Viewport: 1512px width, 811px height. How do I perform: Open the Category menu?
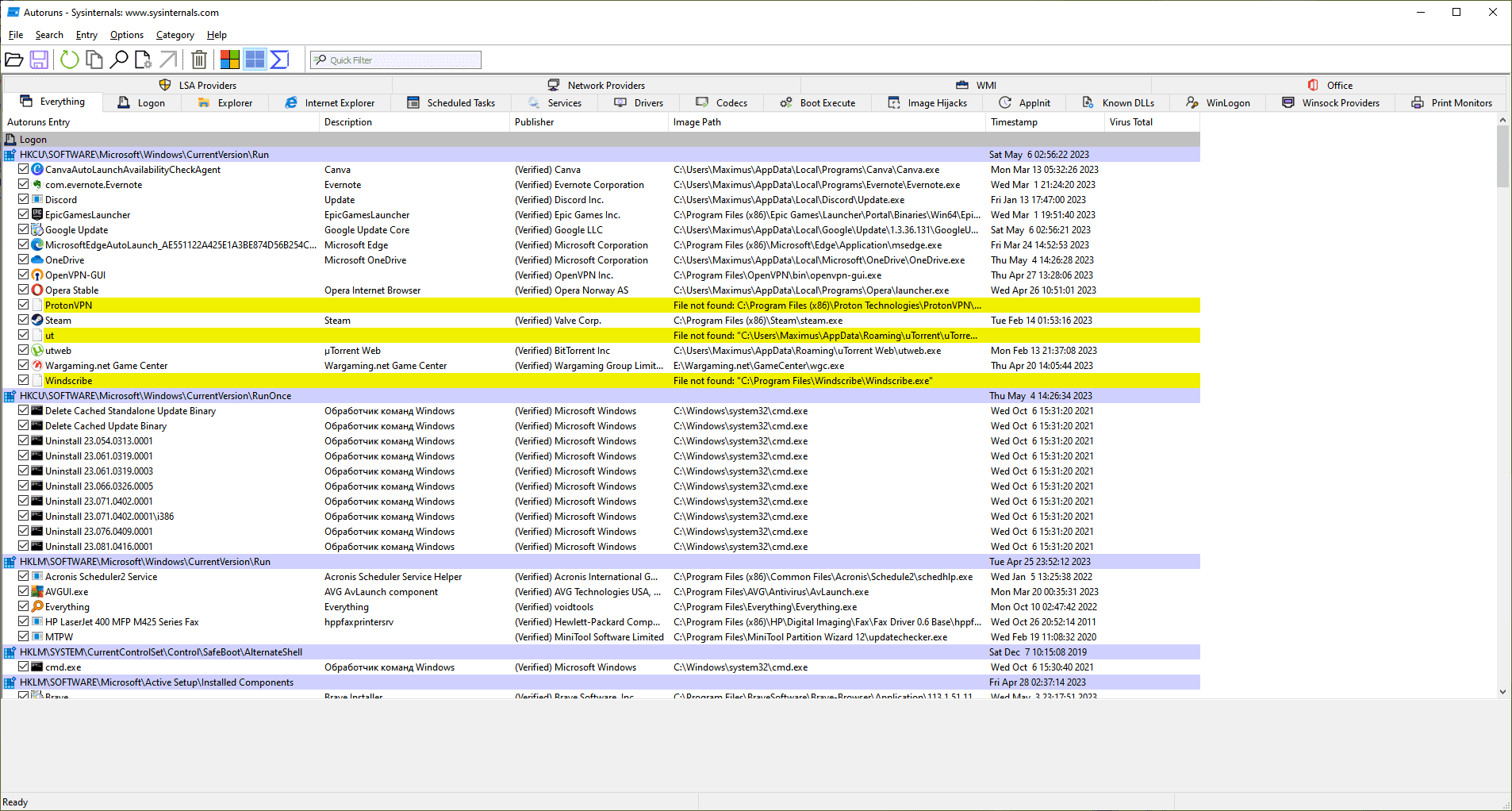pos(175,35)
